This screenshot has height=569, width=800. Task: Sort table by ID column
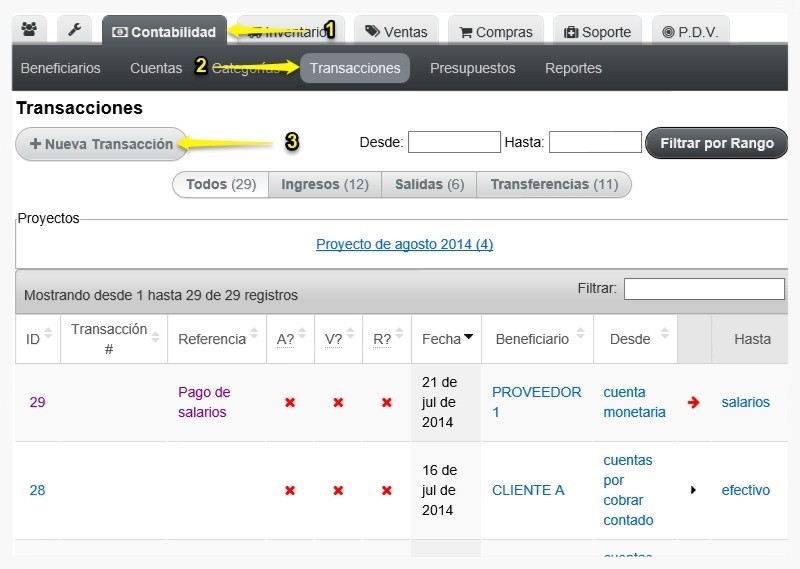pyautogui.click(x=38, y=339)
